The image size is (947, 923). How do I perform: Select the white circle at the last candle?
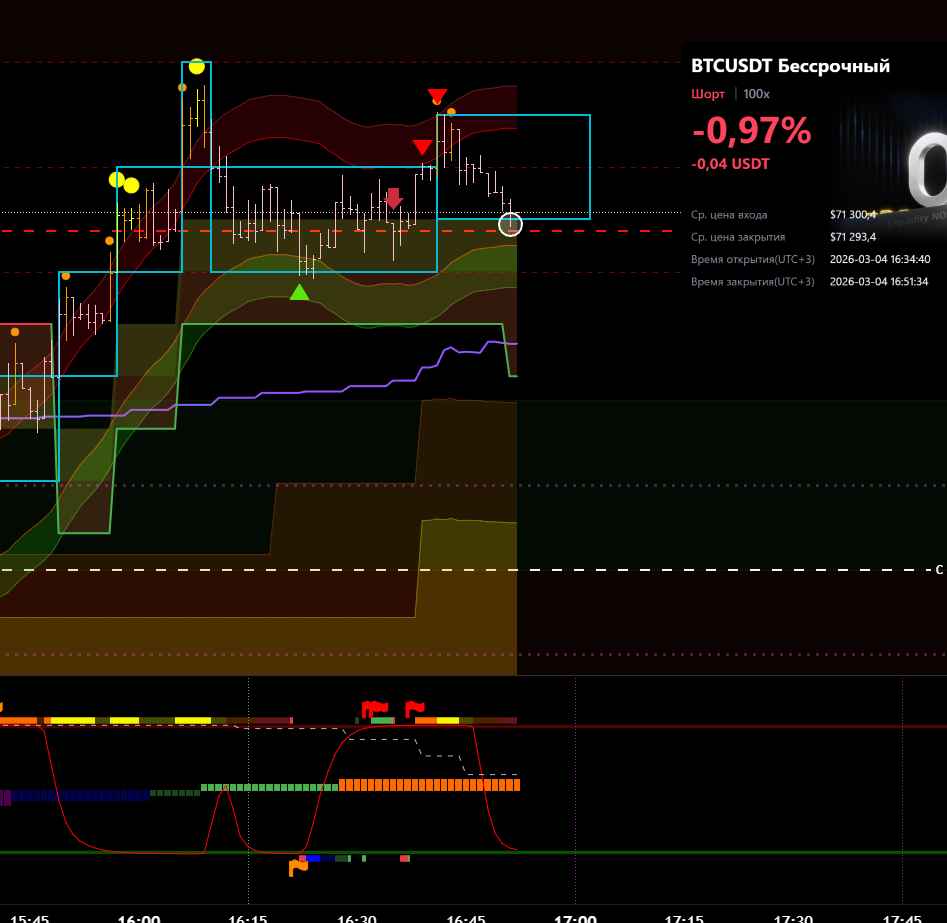510,224
